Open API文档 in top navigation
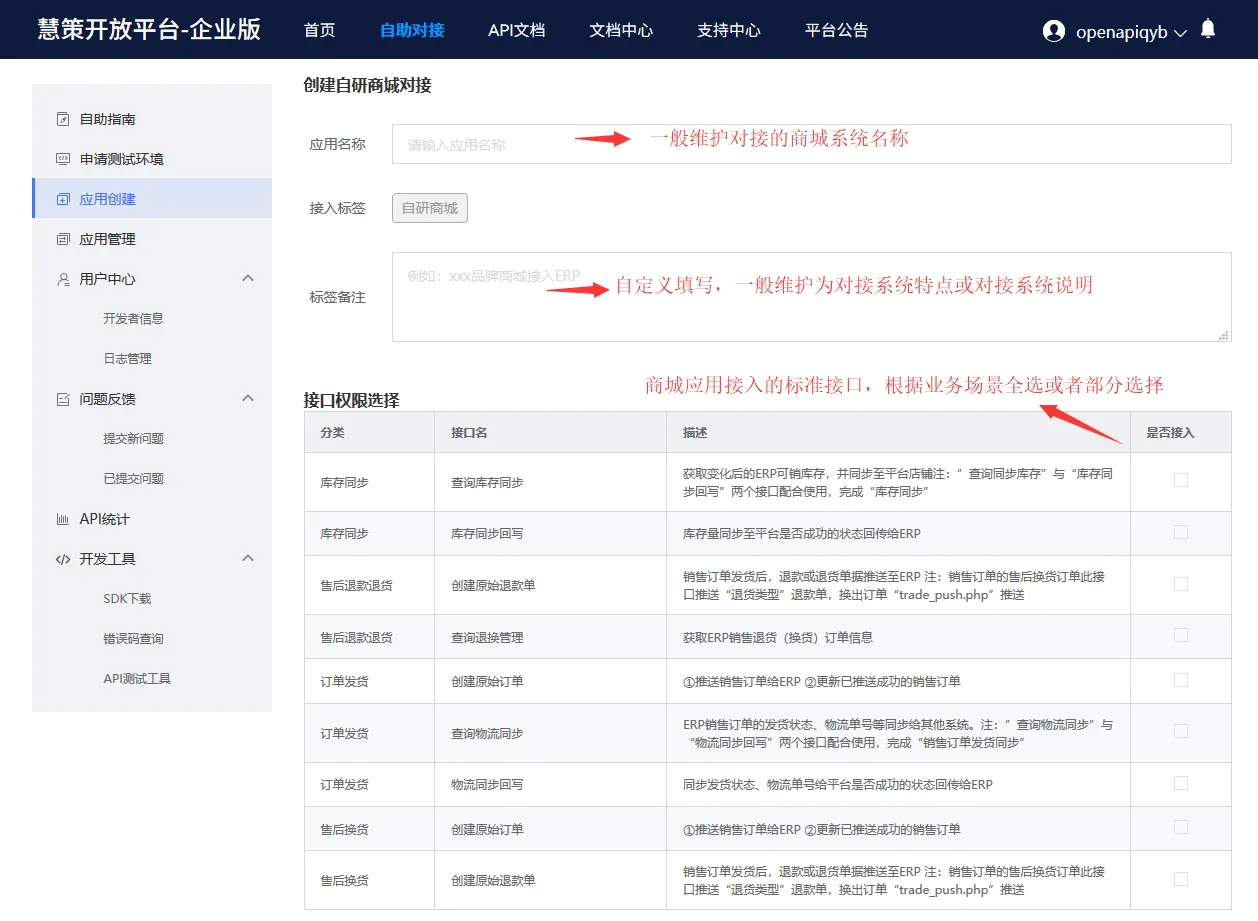Viewport: 1258px width, 921px height. click(516, 30)
